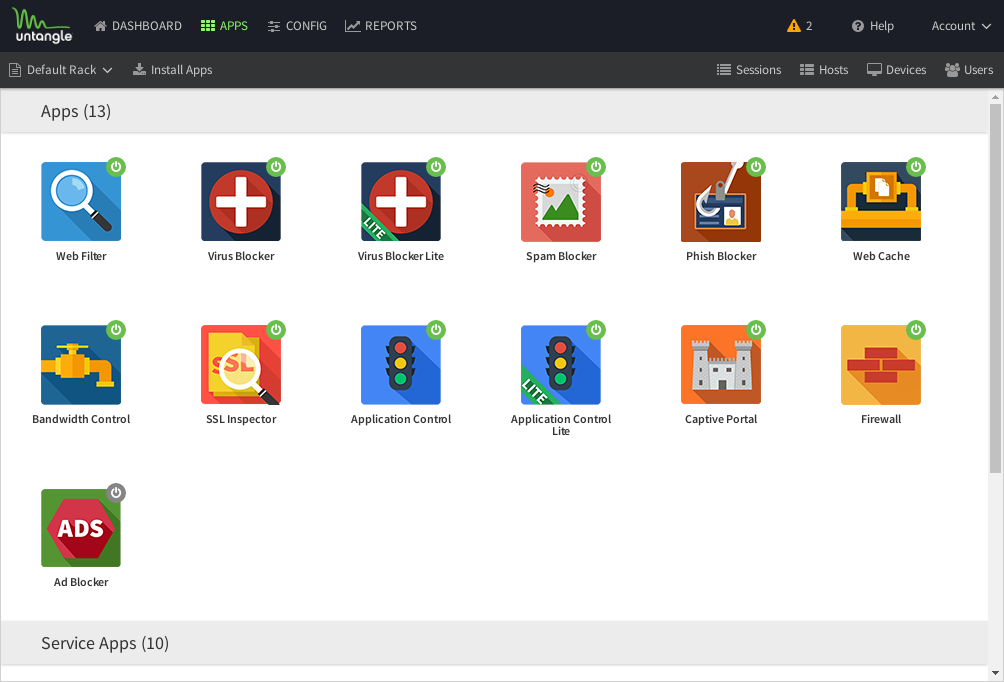
Task: Click the Untangle logo
Action: [42, 26]
